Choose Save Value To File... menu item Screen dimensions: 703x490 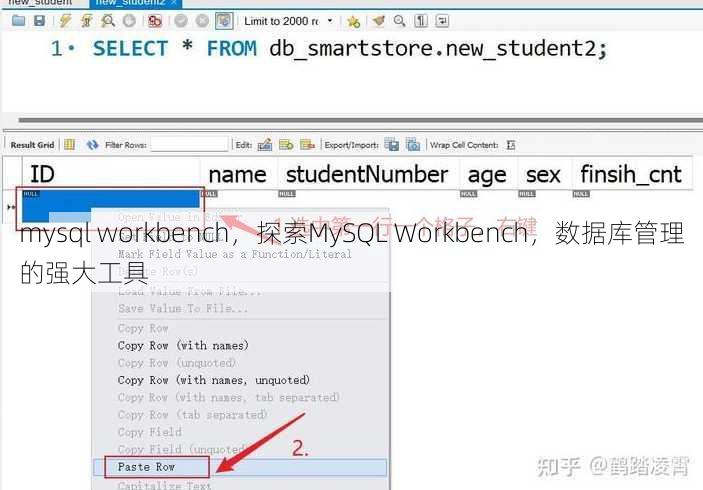(182, 308)
